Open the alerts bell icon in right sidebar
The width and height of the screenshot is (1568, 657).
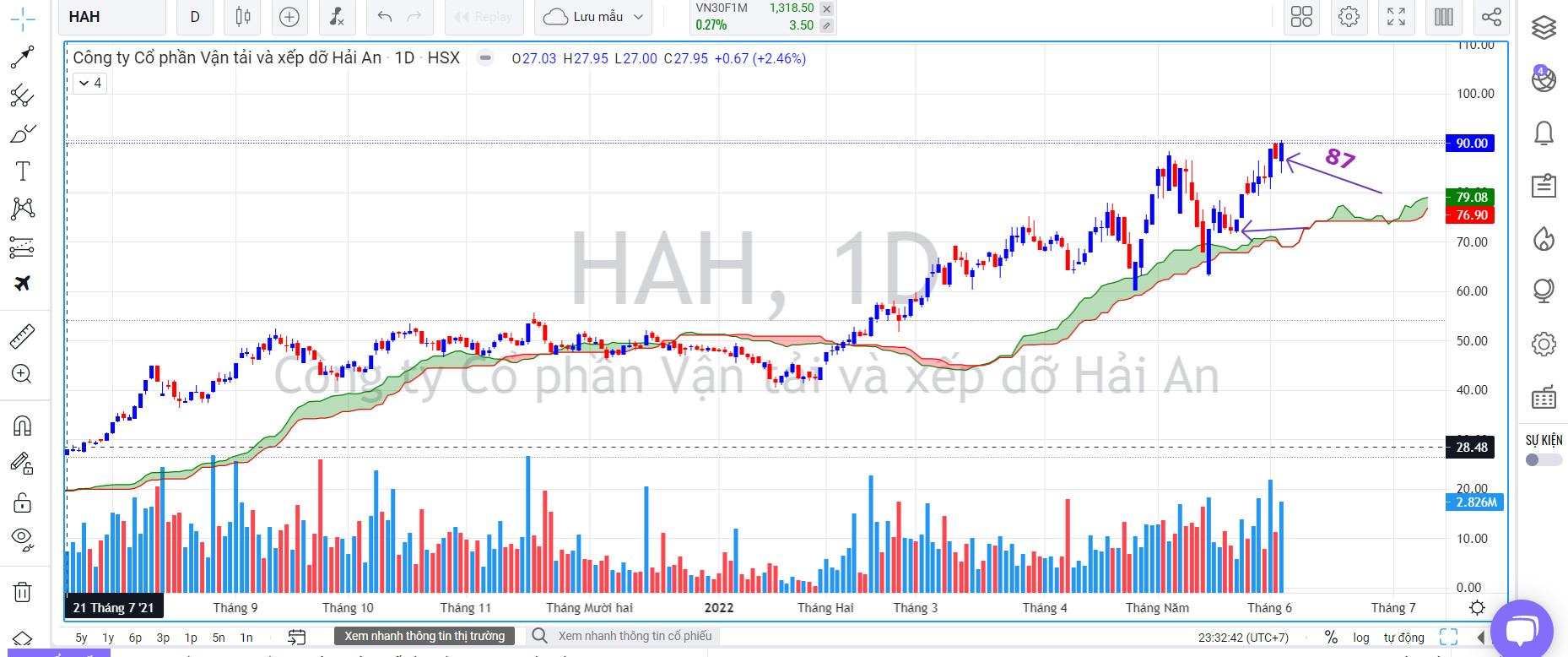coord(1544,133)
